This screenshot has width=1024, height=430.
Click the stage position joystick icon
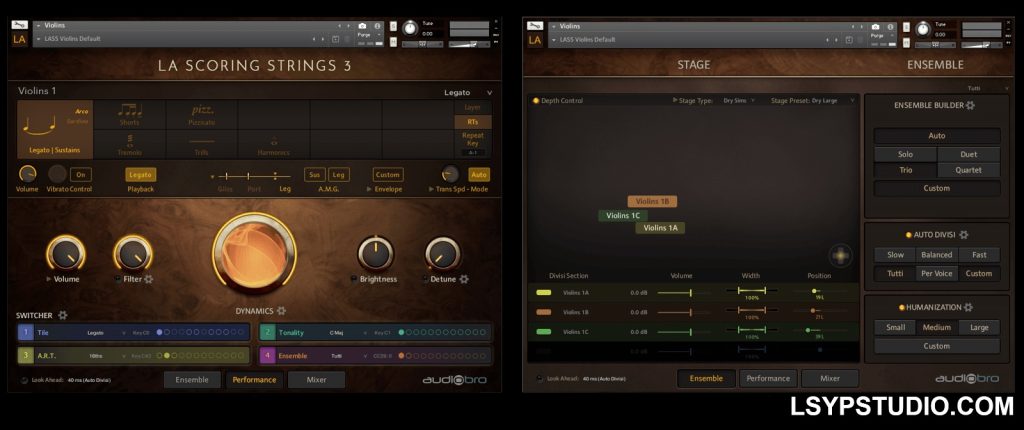click(840, 256)
